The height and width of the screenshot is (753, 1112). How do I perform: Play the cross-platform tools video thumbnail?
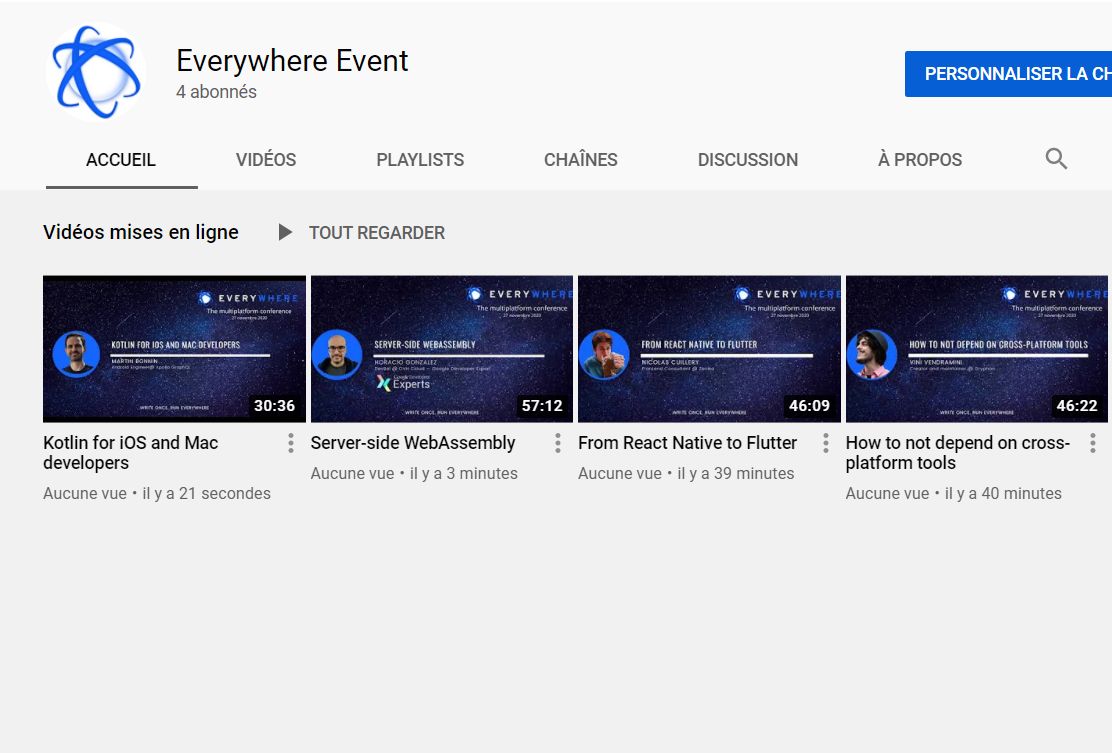tap(977, 349)
